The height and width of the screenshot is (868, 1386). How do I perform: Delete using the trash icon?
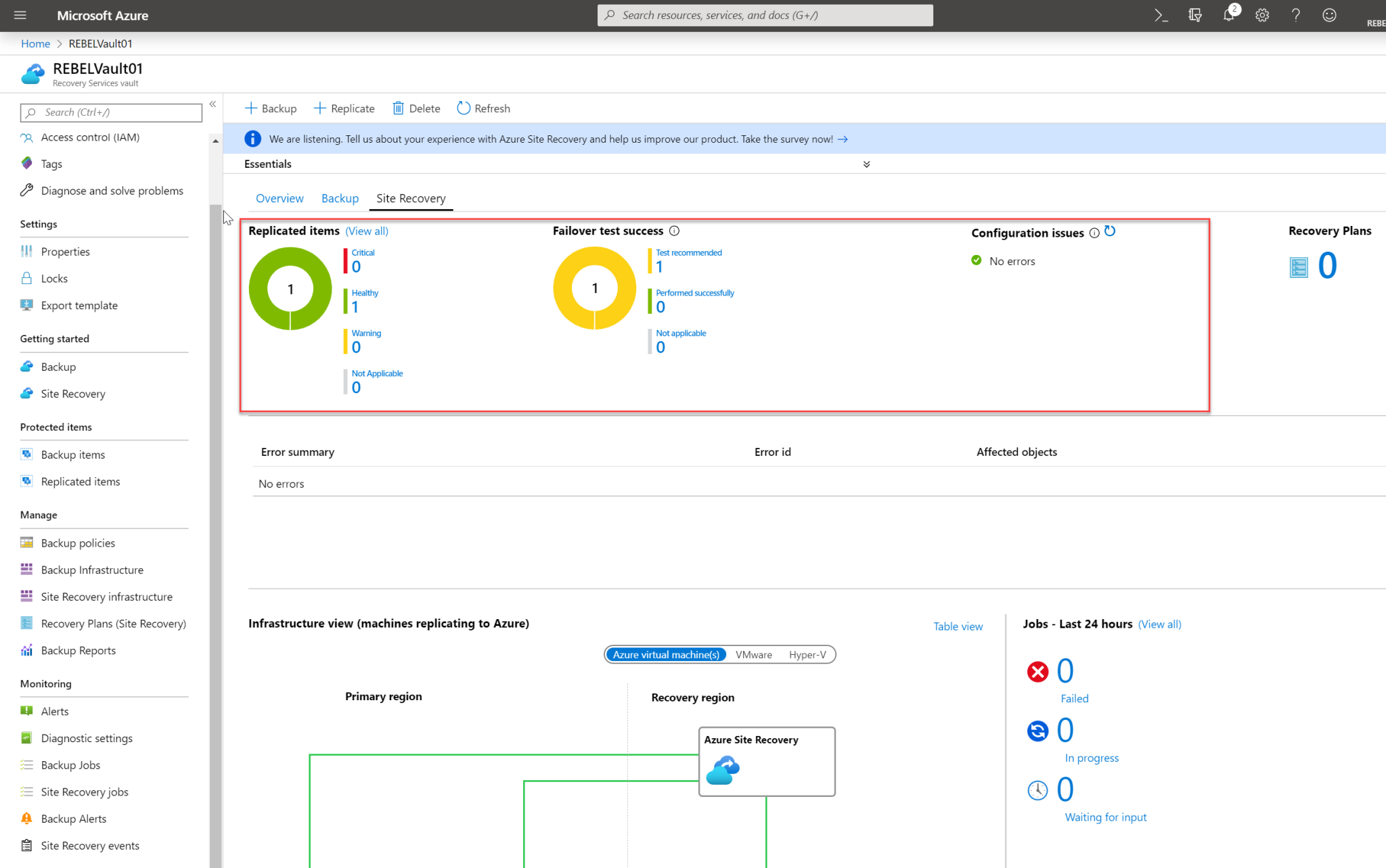click(x=416, y=108)
